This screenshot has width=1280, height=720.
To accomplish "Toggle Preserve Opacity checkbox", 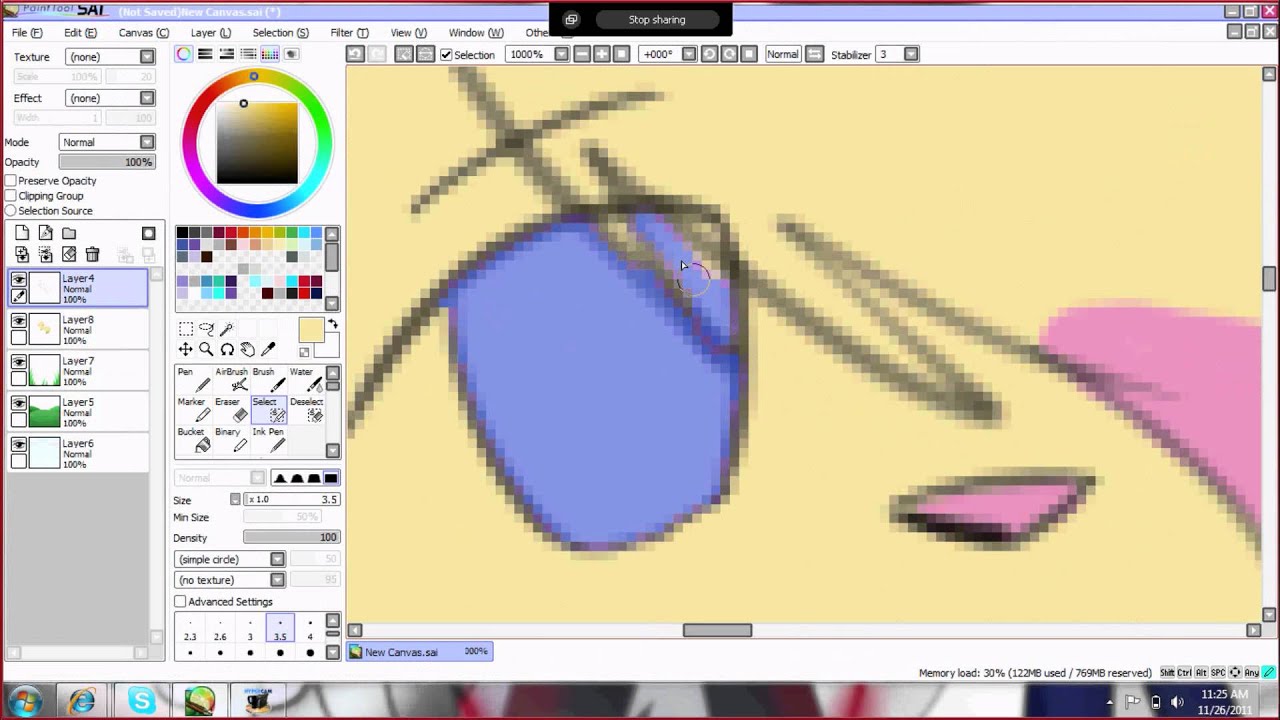I will 11,181.
